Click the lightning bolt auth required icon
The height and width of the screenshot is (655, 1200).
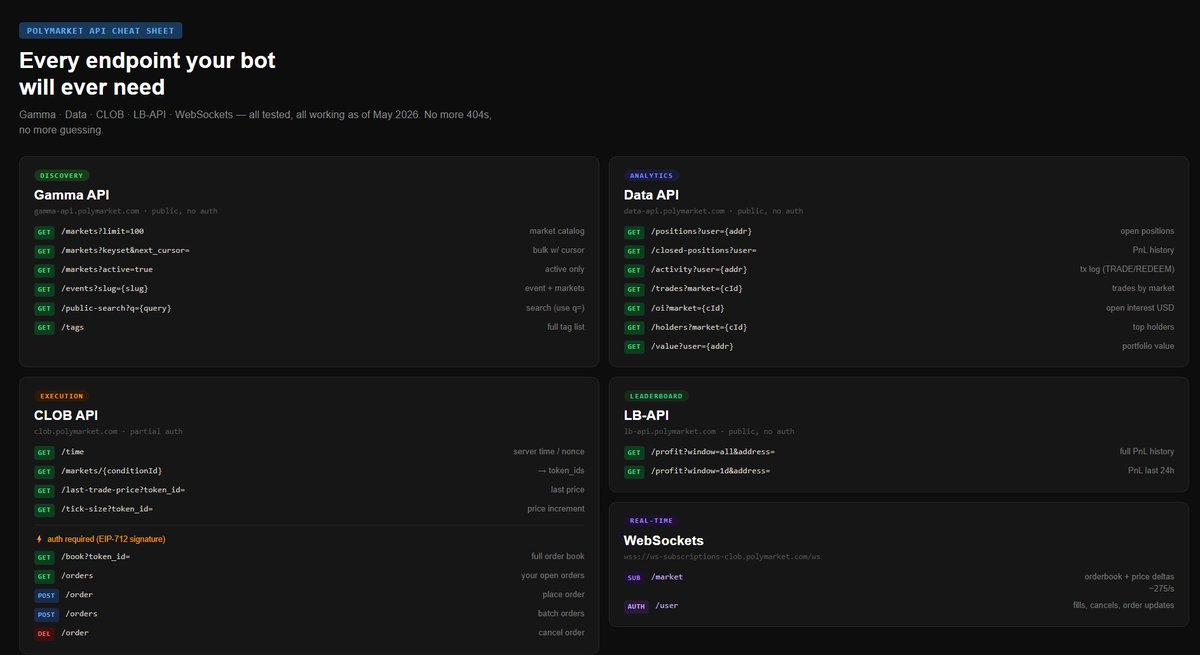point(39,539)
